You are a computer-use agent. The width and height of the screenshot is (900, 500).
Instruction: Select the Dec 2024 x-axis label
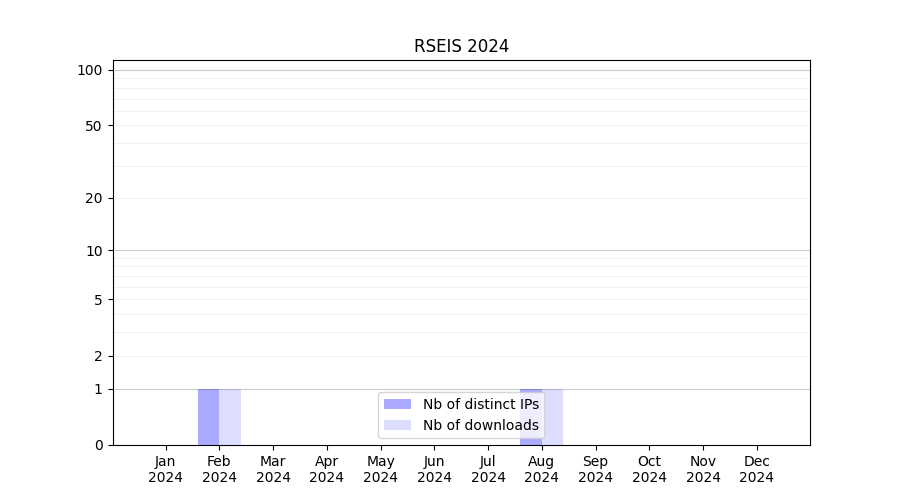click(x=757, y=469)
